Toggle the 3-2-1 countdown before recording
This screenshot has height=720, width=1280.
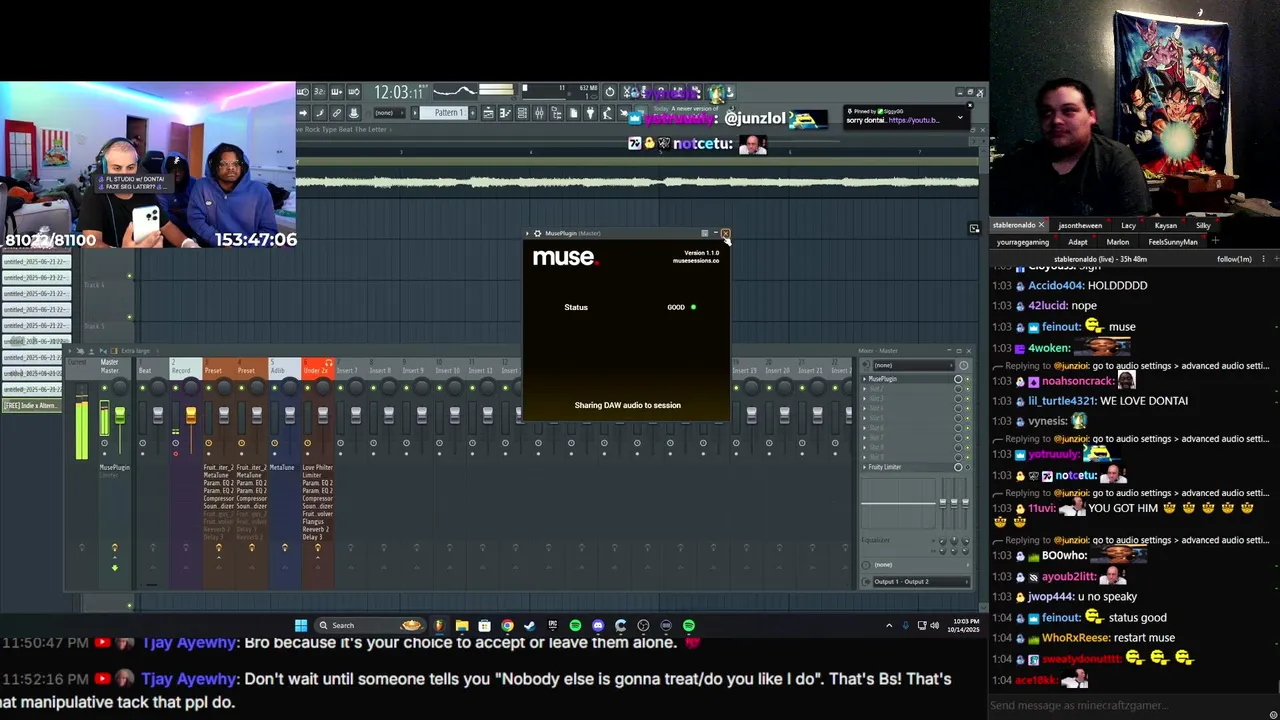pyautogui.click(x=319, y=92)
